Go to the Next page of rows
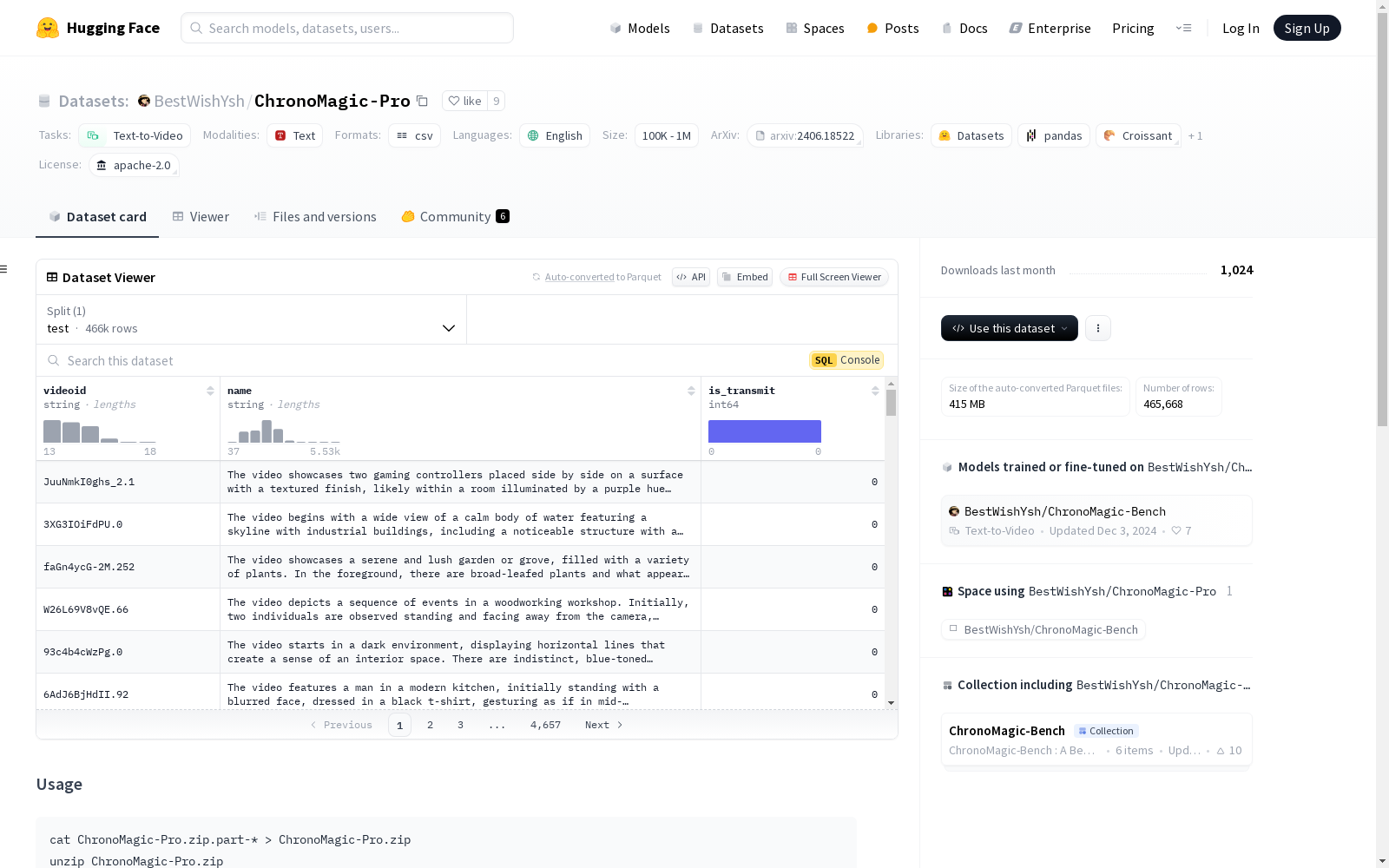Viewport: 1389px width, 868px height. point(604,725)
